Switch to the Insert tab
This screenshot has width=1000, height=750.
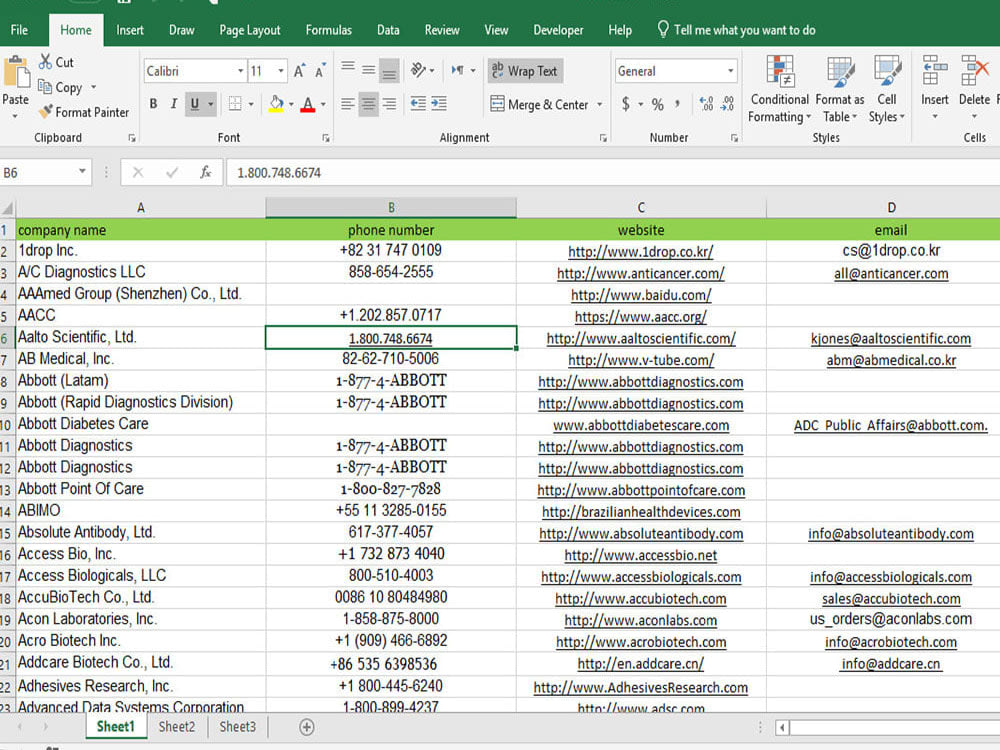coord(129,30)
